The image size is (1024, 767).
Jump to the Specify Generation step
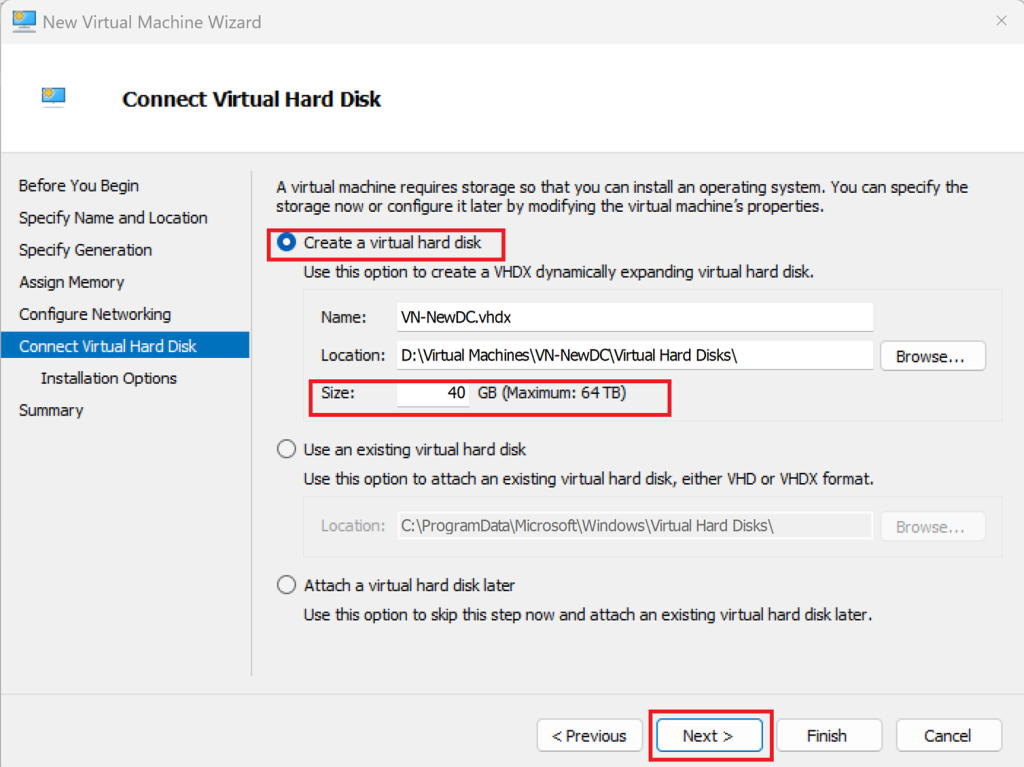(86, 250)
